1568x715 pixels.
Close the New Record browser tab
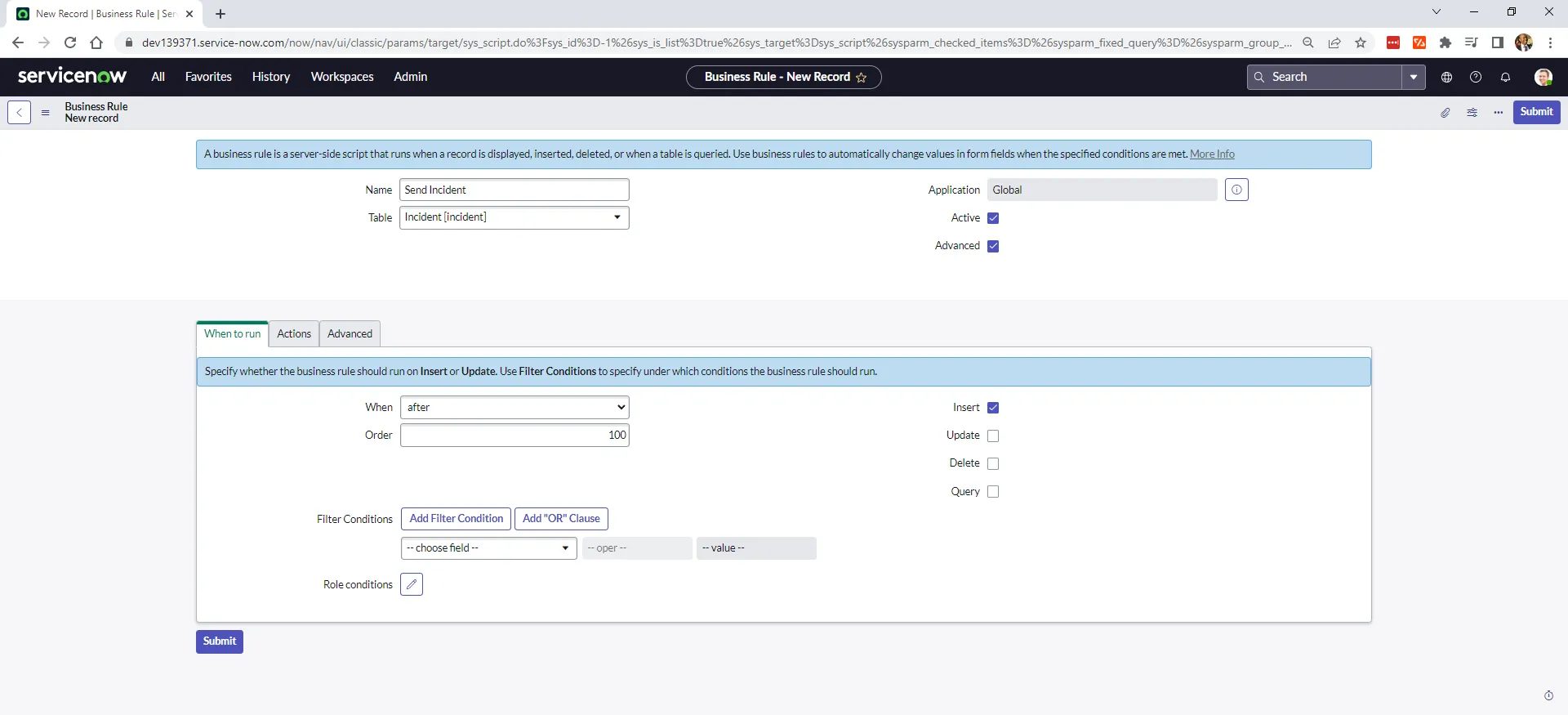tap(189, 14)
